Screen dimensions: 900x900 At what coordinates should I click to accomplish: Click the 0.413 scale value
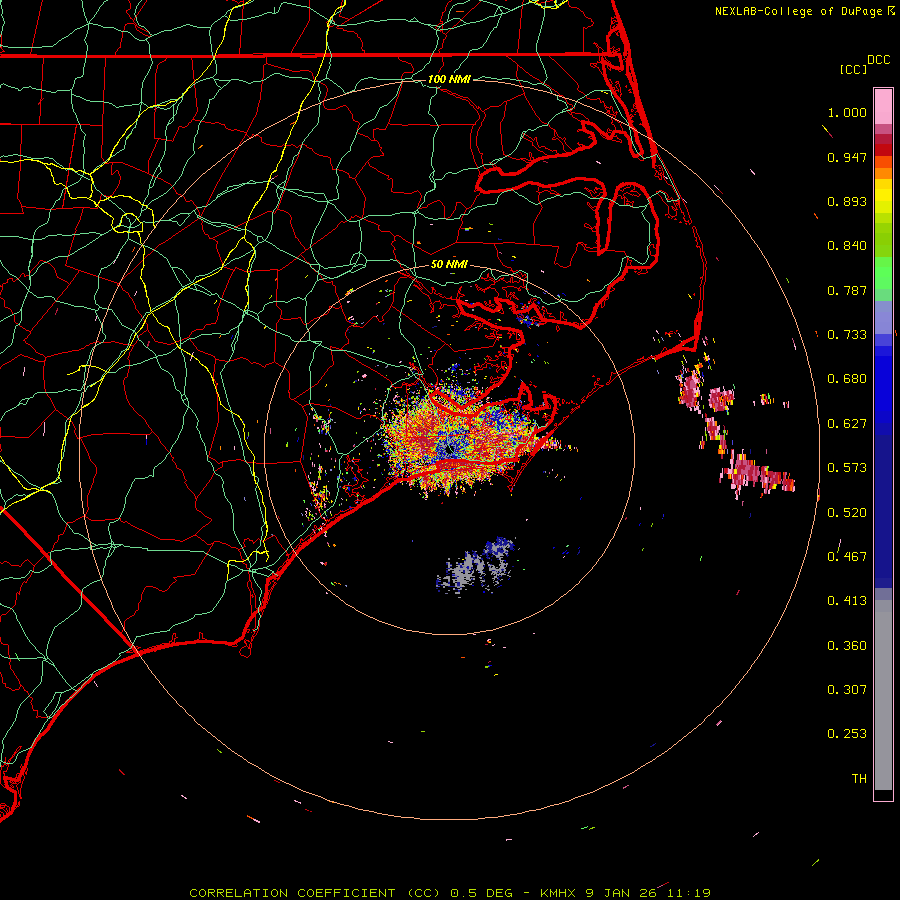click(847, 601)
